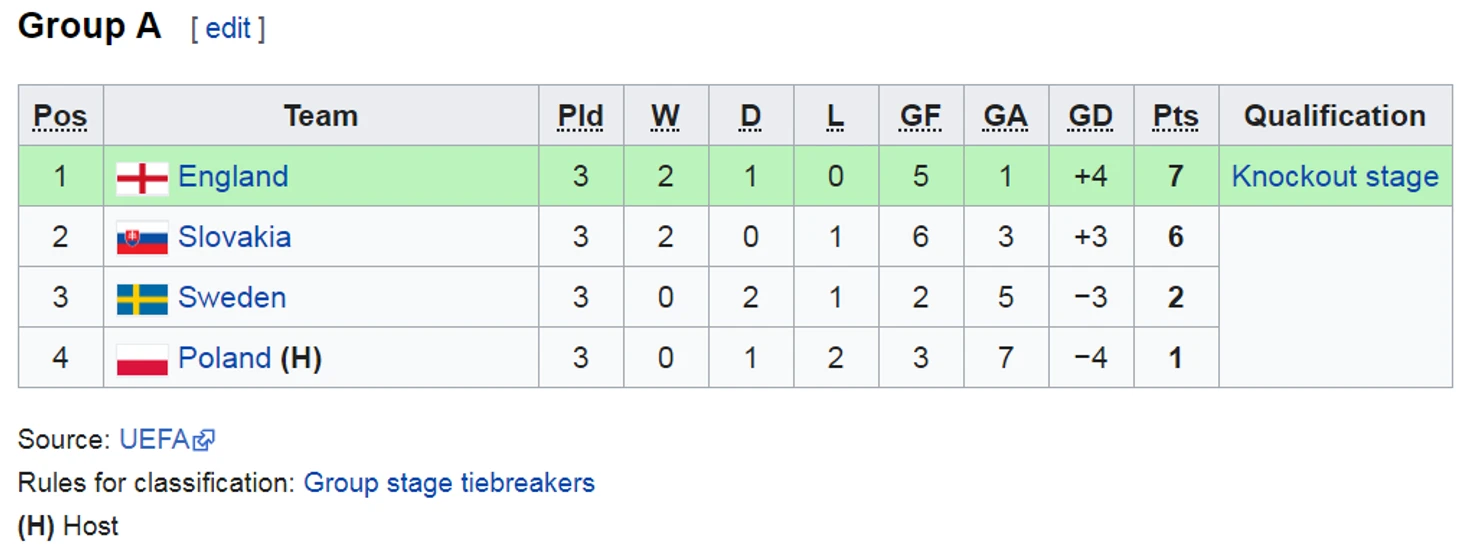The width and height of the screenshot is (1460, 546).
Task: Click the Sweden flag icon
Action: [142, 299]
